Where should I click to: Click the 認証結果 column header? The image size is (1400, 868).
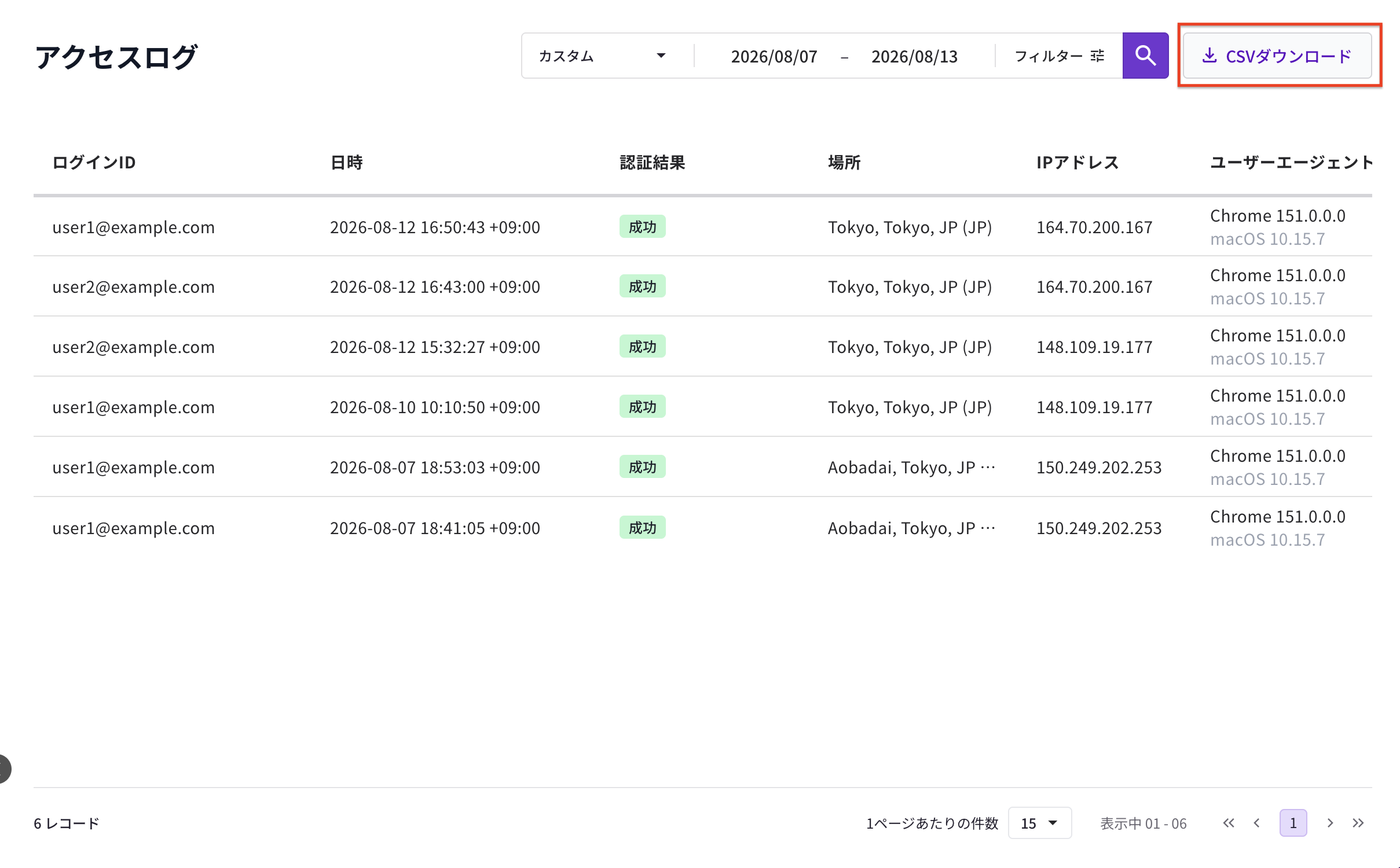[x=652, y=163]
